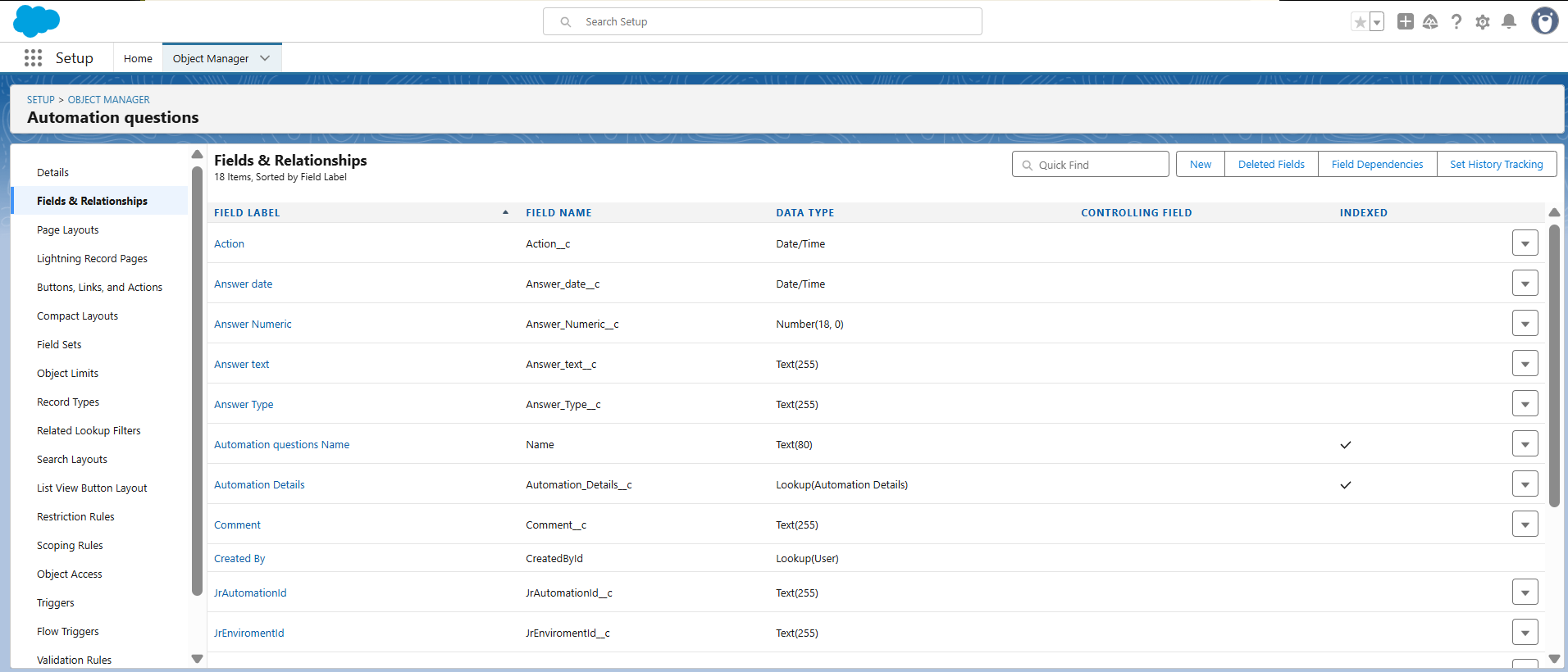The image size is (1568, 672).
Task: Open the Answer text field link
Action: pos(241,365)
